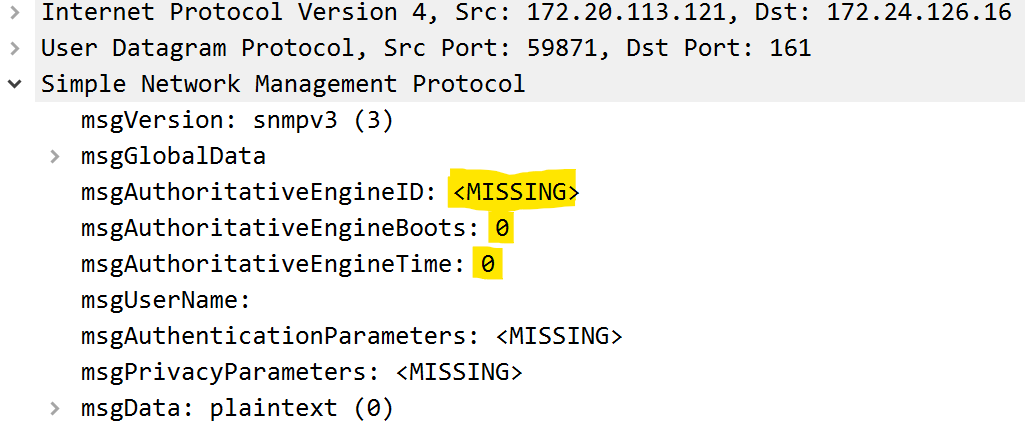
Task: Click the msgUserName field
Action: (x=165, y=300)
